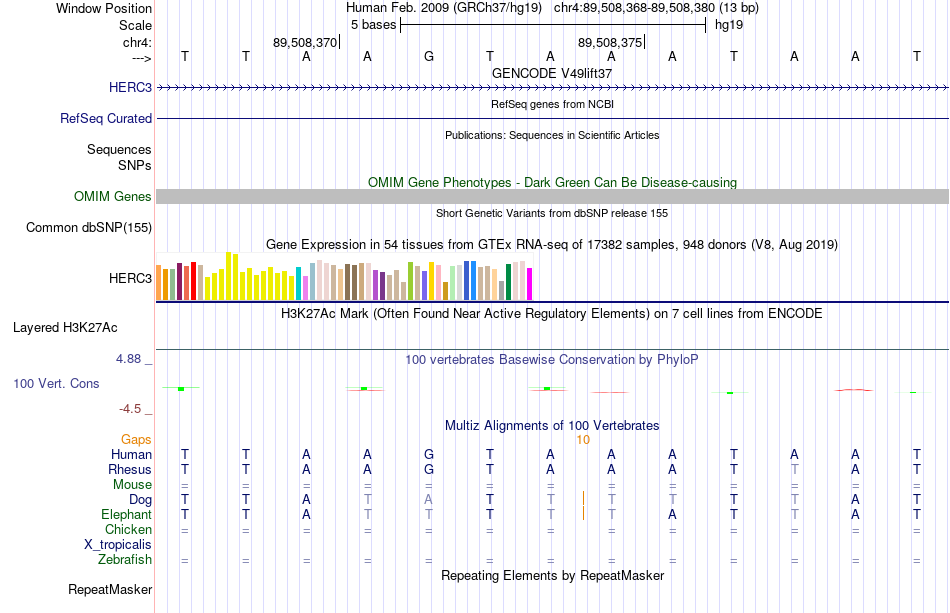This screenshot has width=950, height=613.
Task: Click the magenta GTEx expression bar
Action: (529, 284)
